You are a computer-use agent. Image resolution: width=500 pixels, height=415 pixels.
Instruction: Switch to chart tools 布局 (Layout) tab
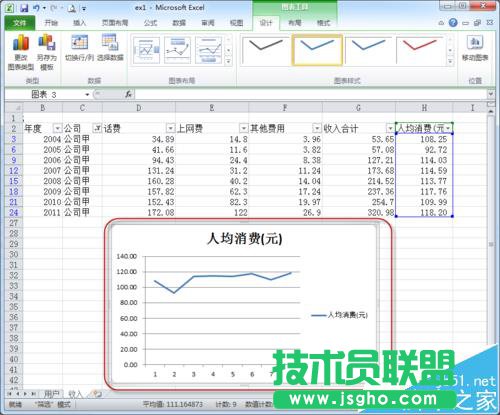pyautogui.click(x=295, y=23)
